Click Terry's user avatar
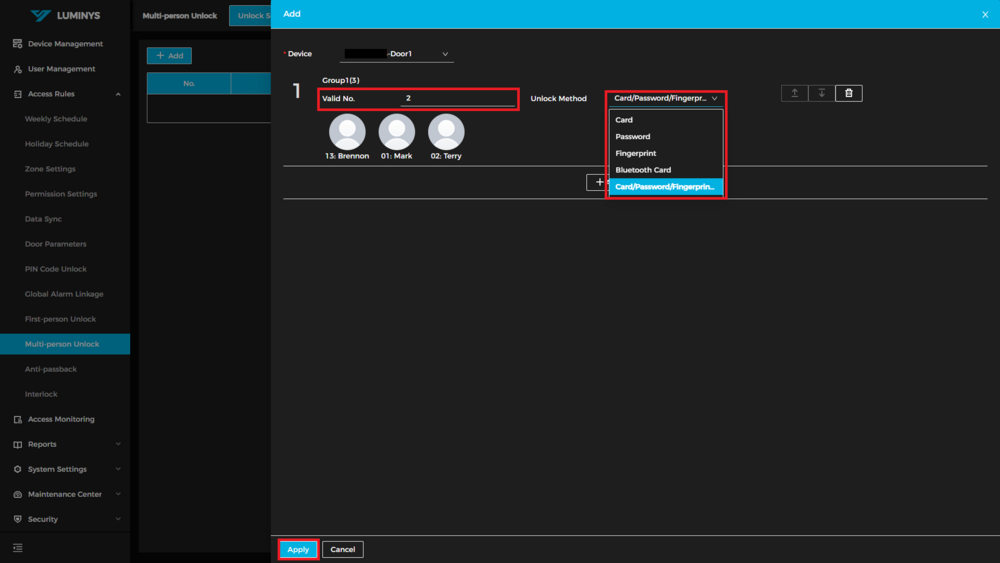This screenshot has width=1000, height=563. 446,132
